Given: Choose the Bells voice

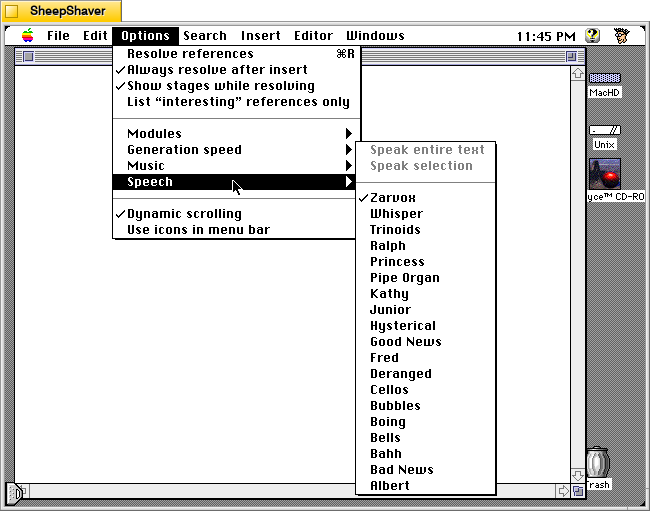Looking at the screenshot, I should (x=426, y=438).
